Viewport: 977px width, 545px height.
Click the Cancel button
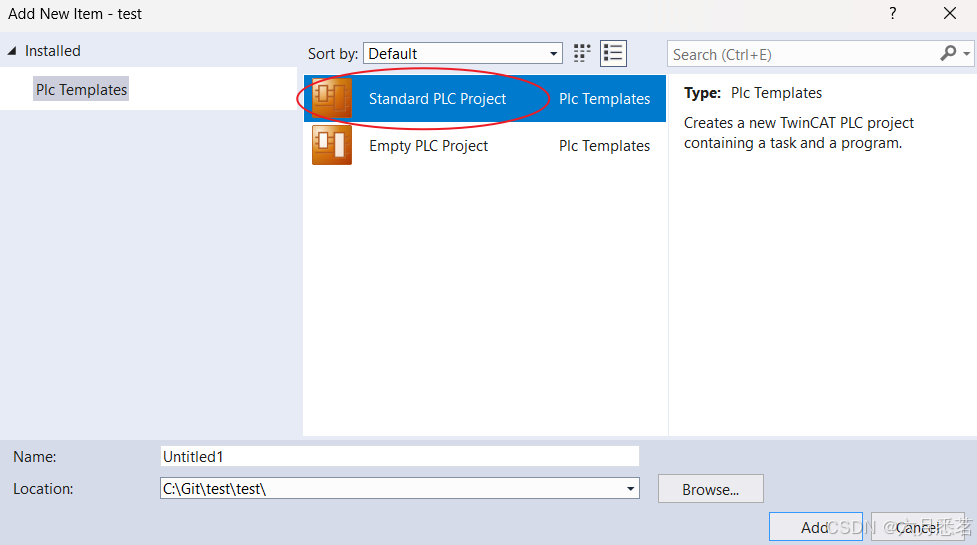917,528
